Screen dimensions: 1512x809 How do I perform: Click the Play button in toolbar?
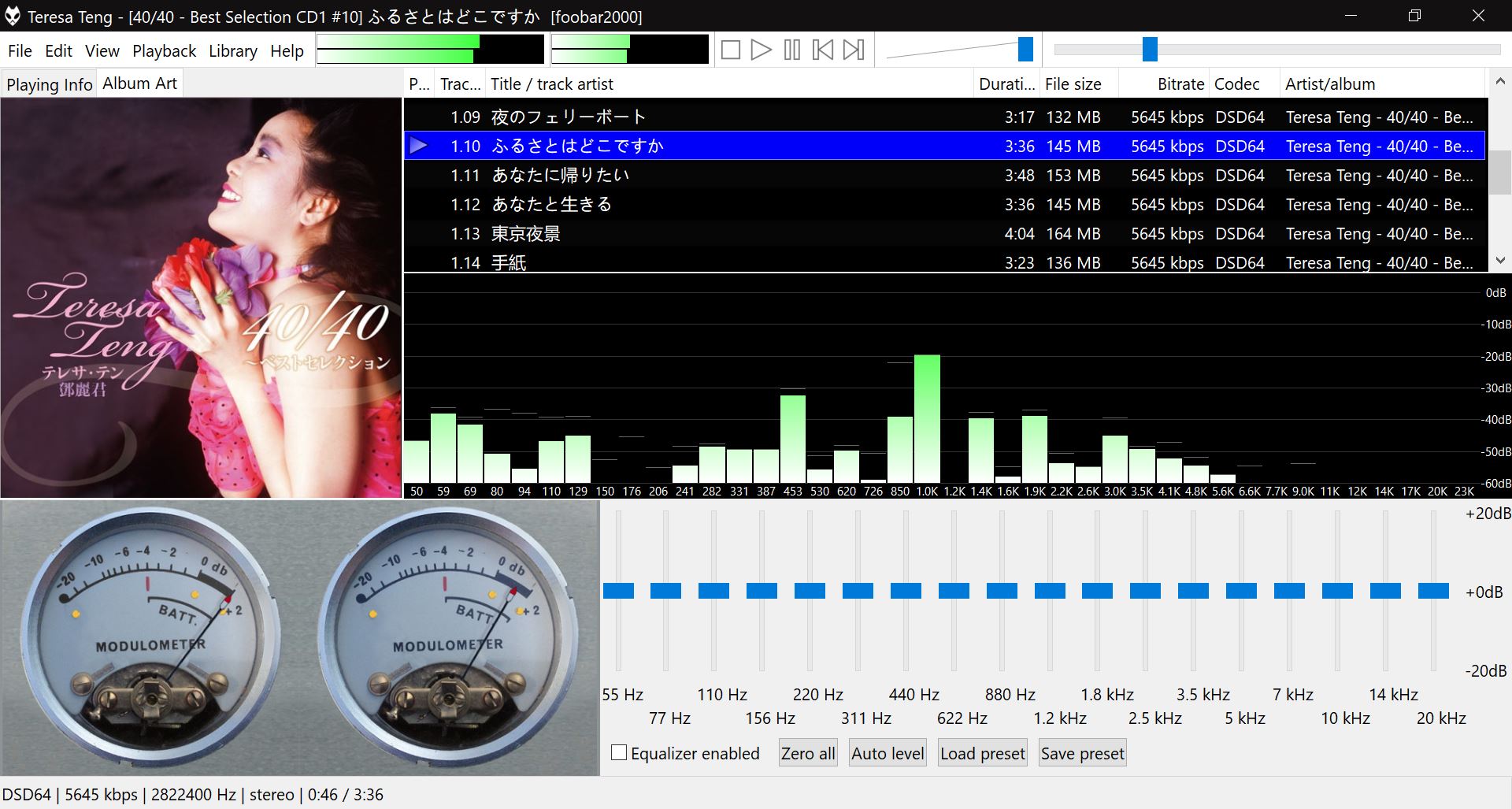pyautogui.click(x=761, y=50)
